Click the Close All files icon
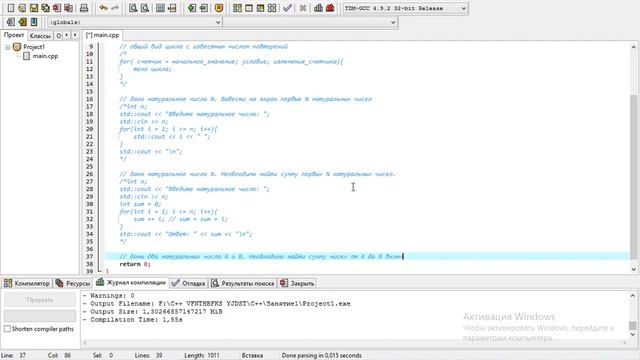This screenshot has height=360, width=640. [x=69, y=8]
